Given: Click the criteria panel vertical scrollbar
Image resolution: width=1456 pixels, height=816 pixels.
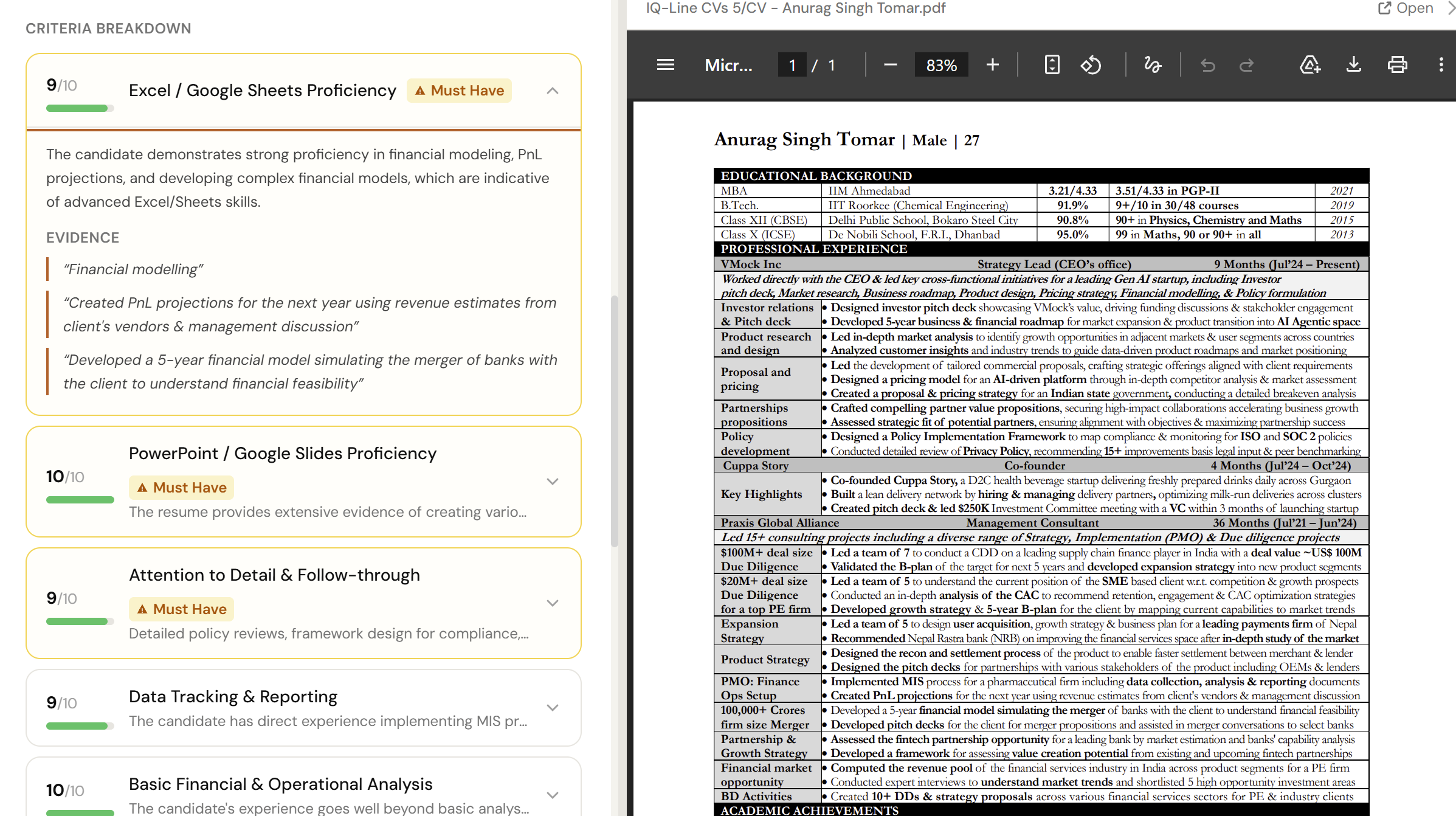Looking at the screenshot, I should click(x=615, y=421).
